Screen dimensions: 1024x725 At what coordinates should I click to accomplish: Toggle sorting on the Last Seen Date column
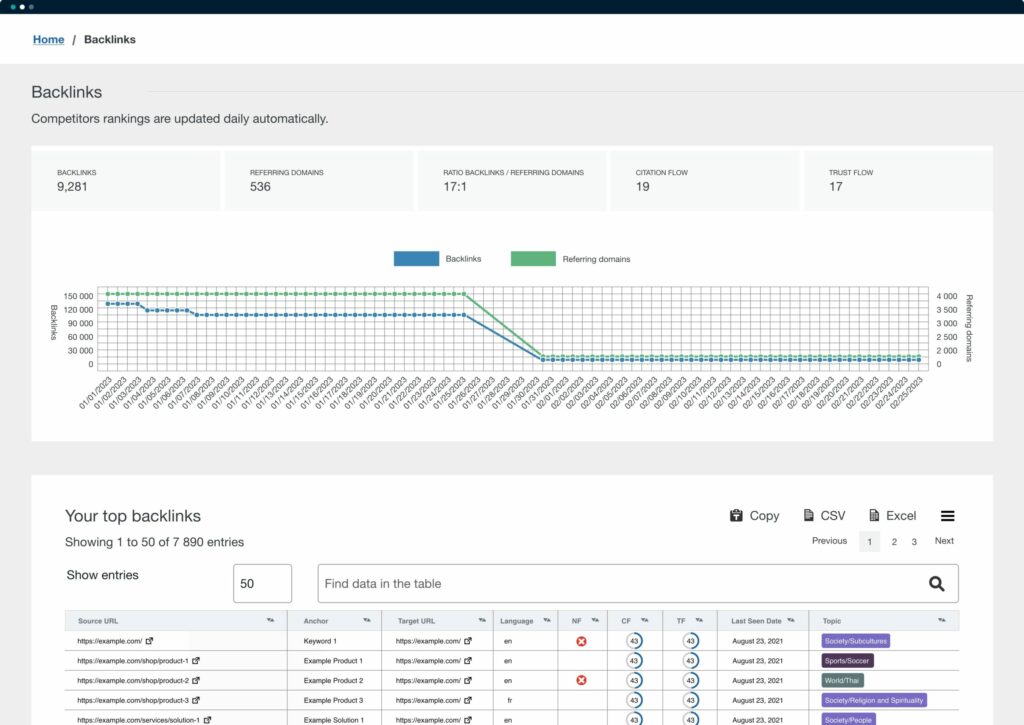[x=792, y=619]
